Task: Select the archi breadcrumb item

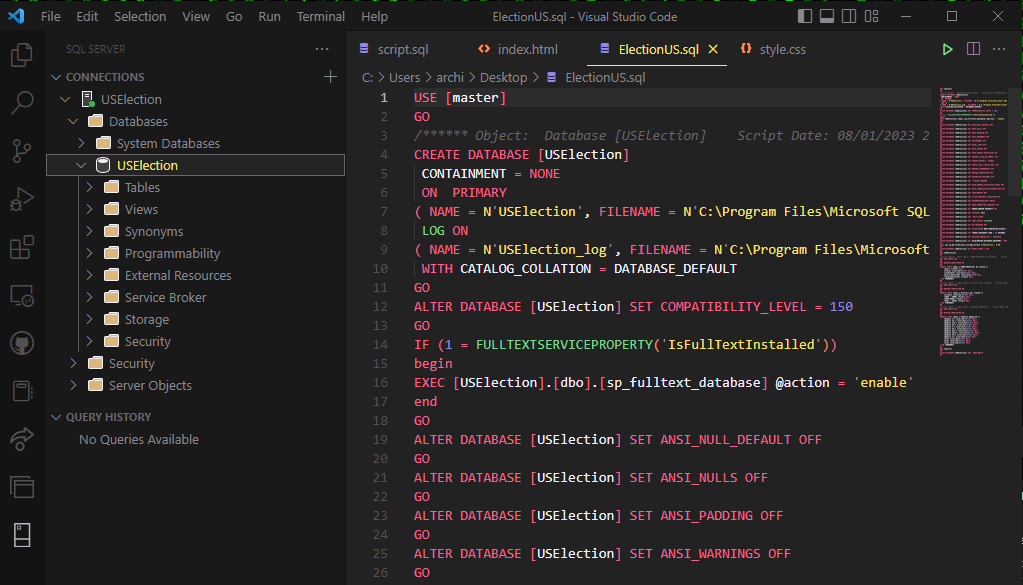Action: pos(449,76)
